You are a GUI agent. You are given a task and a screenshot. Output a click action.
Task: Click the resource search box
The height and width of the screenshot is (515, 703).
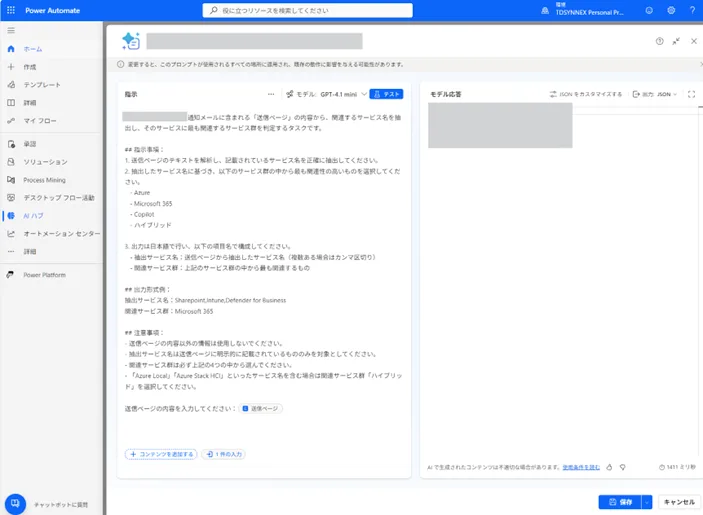tap(307, 10)
